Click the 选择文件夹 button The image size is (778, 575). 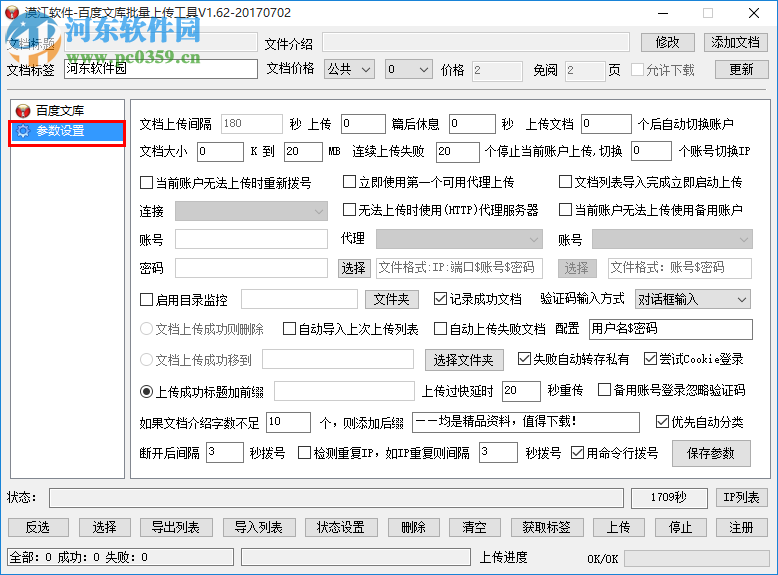point(463,360)
